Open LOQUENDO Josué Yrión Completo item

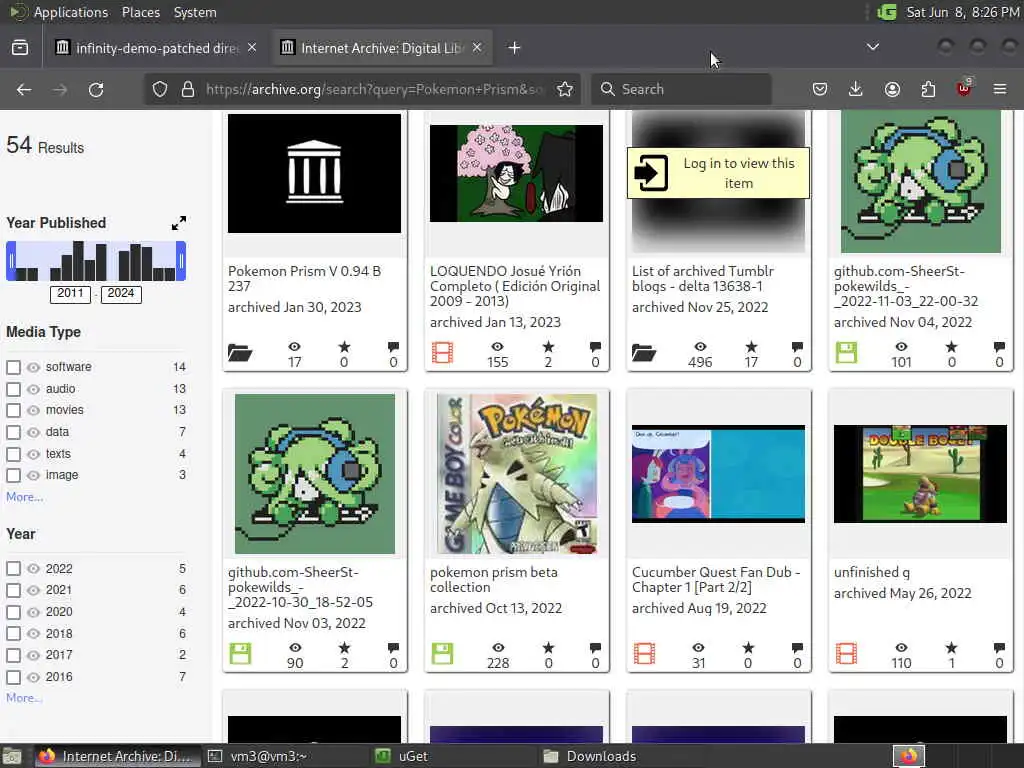(515, 286)
